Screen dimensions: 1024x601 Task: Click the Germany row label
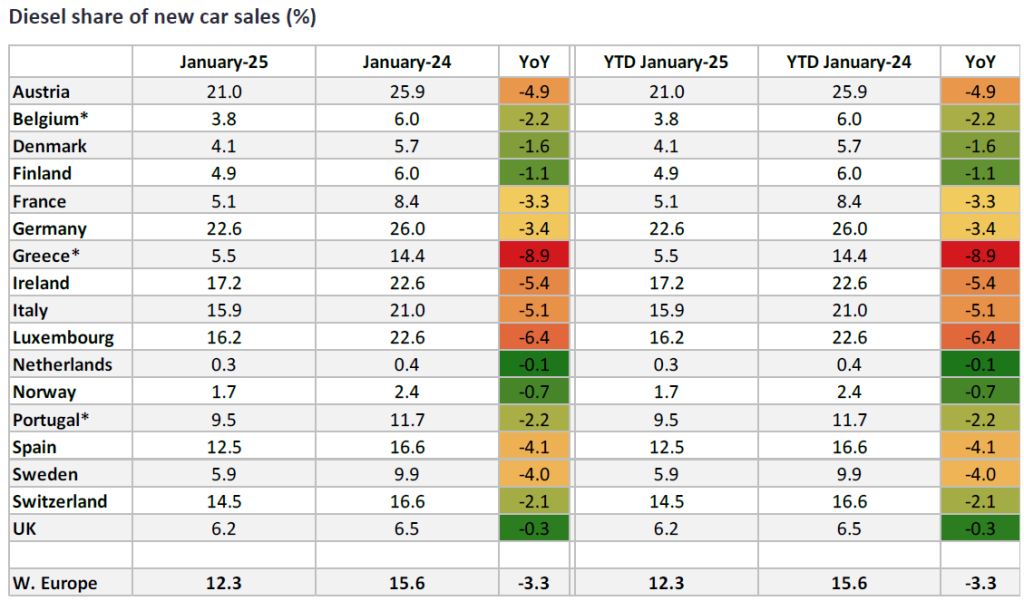tap(50, 229)
